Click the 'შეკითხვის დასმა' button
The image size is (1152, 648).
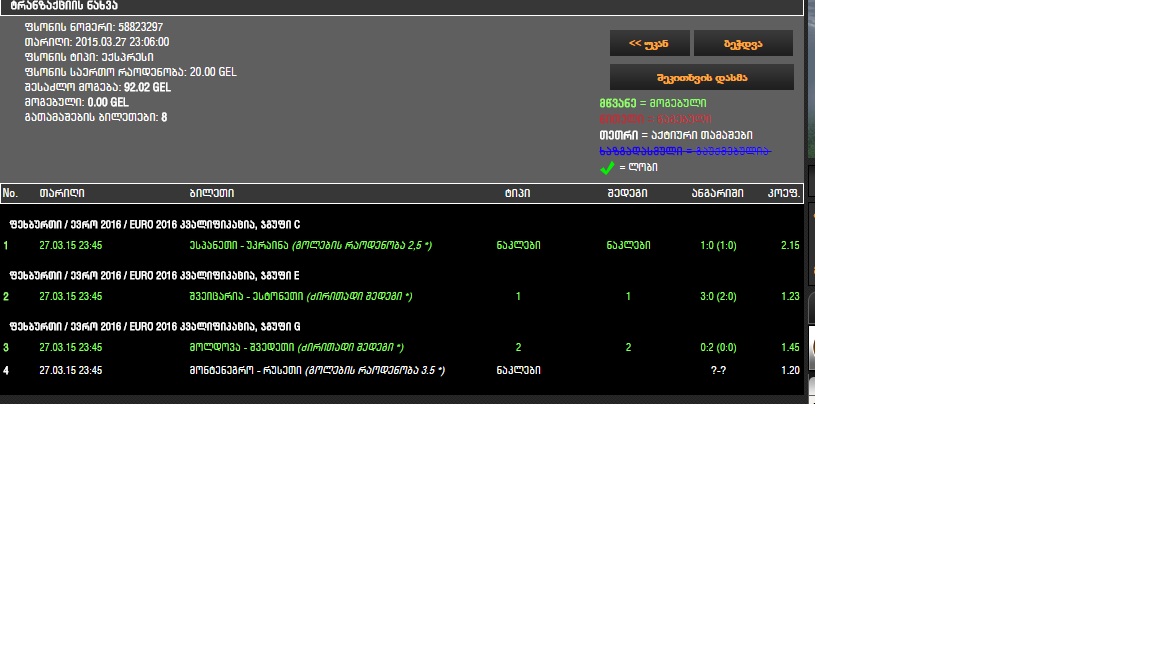click(702, 77)
